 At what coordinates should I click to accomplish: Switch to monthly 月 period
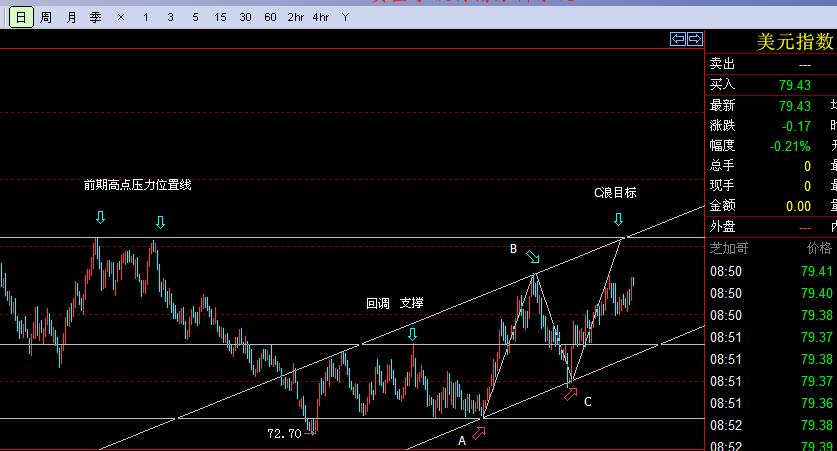coord(71,18)
